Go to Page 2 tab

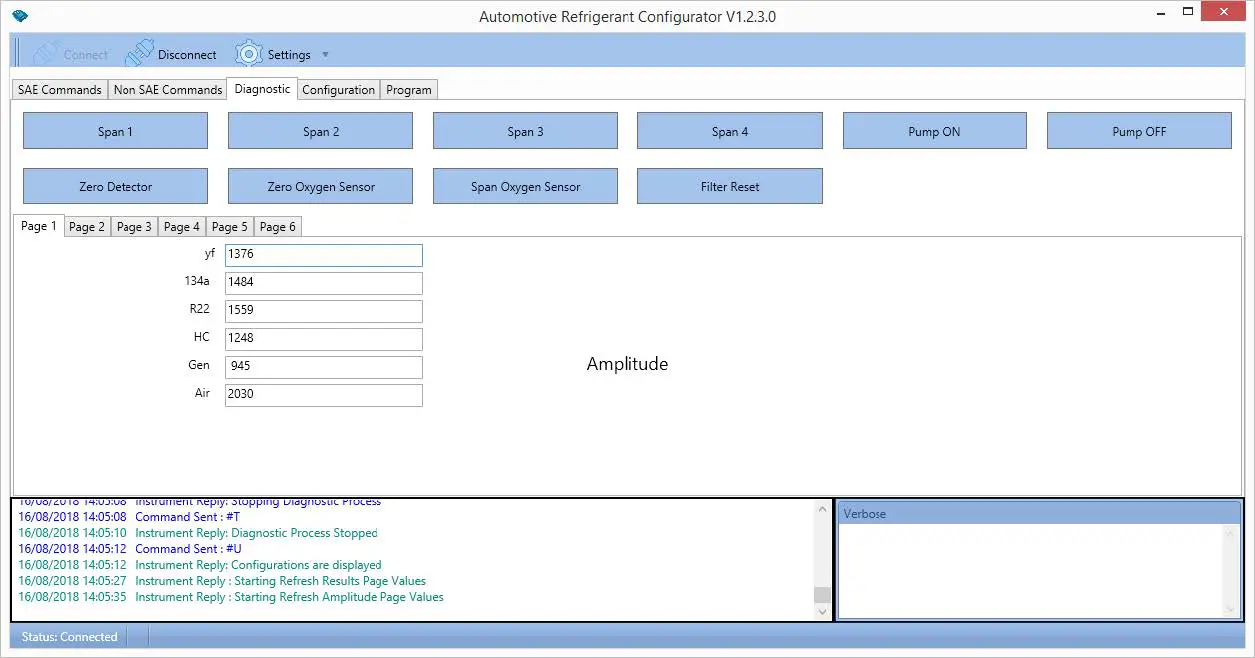tap(87, 226)
